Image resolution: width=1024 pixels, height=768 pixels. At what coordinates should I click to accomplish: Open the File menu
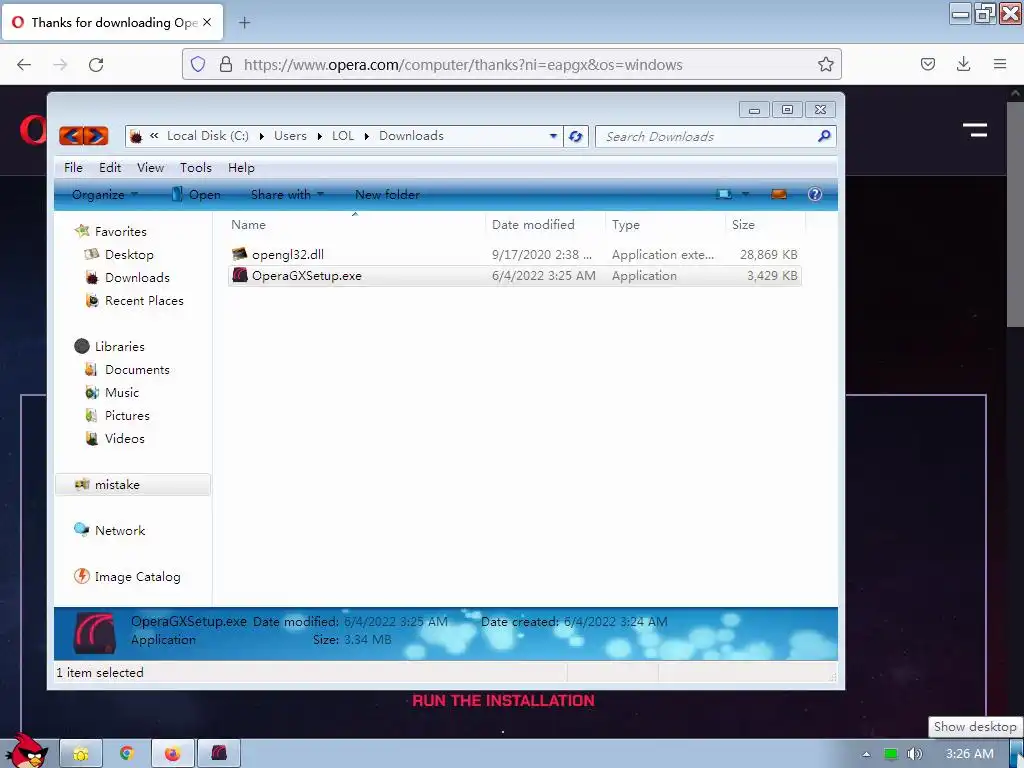[73, 168]
